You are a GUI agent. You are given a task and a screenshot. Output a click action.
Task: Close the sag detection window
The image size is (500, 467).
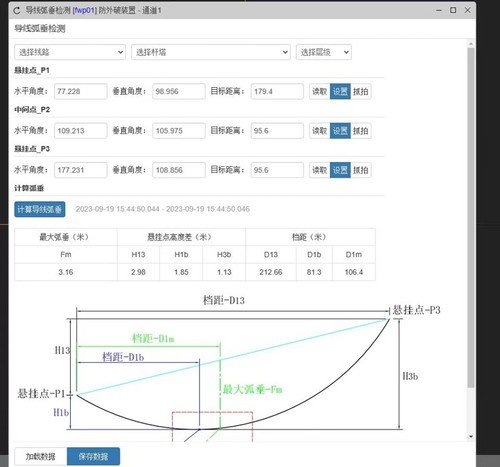tap(467, 10)
